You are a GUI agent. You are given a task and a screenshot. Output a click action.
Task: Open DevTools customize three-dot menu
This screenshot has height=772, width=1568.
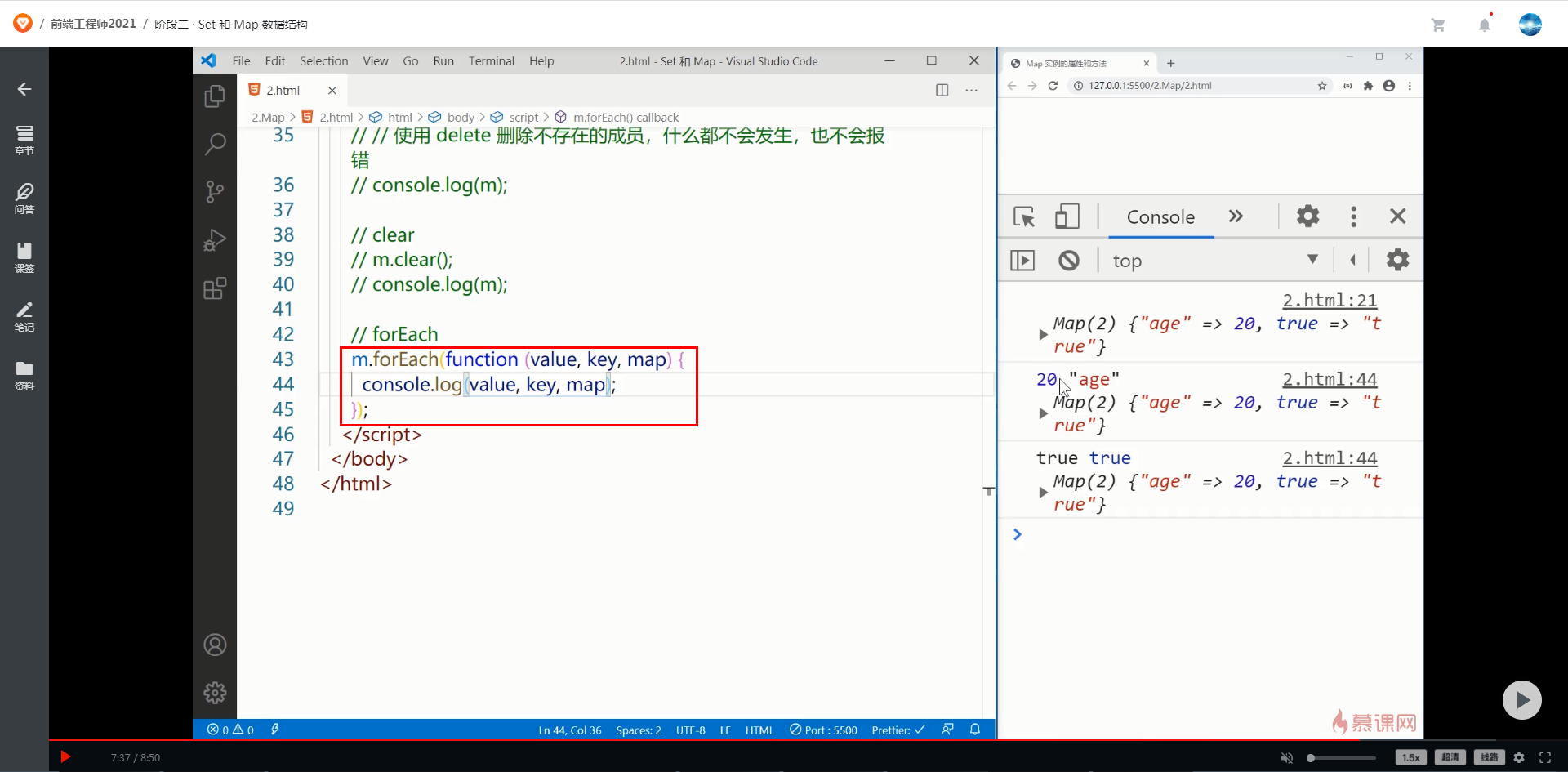1353,216
